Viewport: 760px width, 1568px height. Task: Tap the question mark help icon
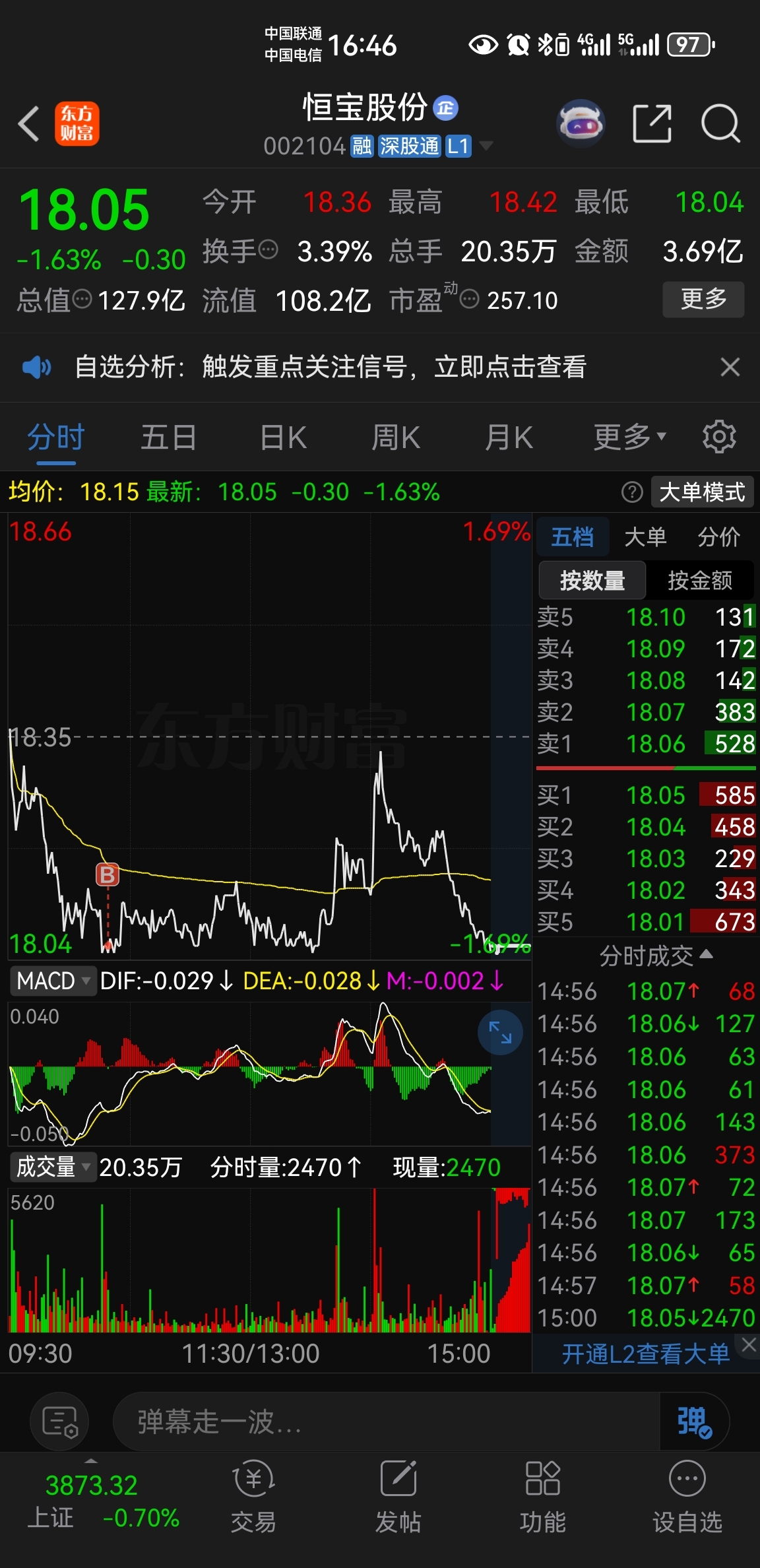(632, 492)
